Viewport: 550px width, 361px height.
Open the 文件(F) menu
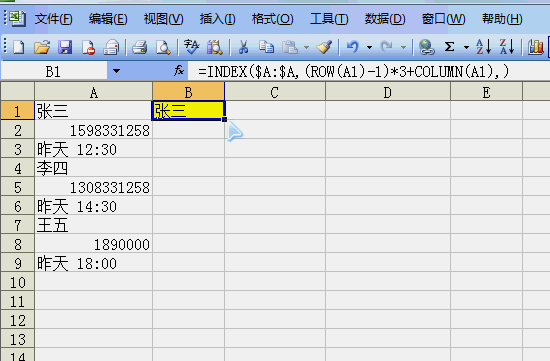(x=53, y=19)
